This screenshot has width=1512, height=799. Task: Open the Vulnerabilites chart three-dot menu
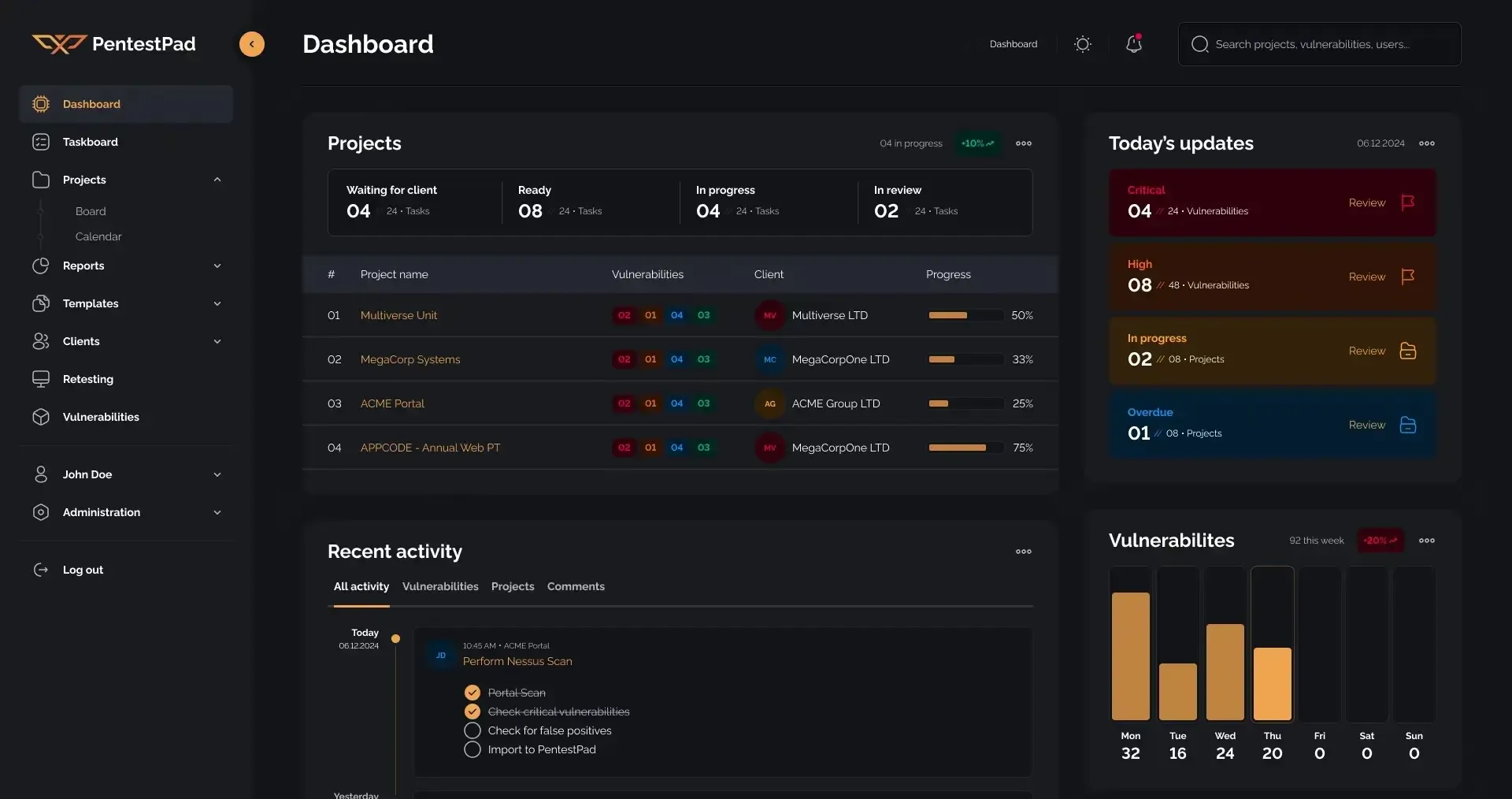click(1427, 541)
